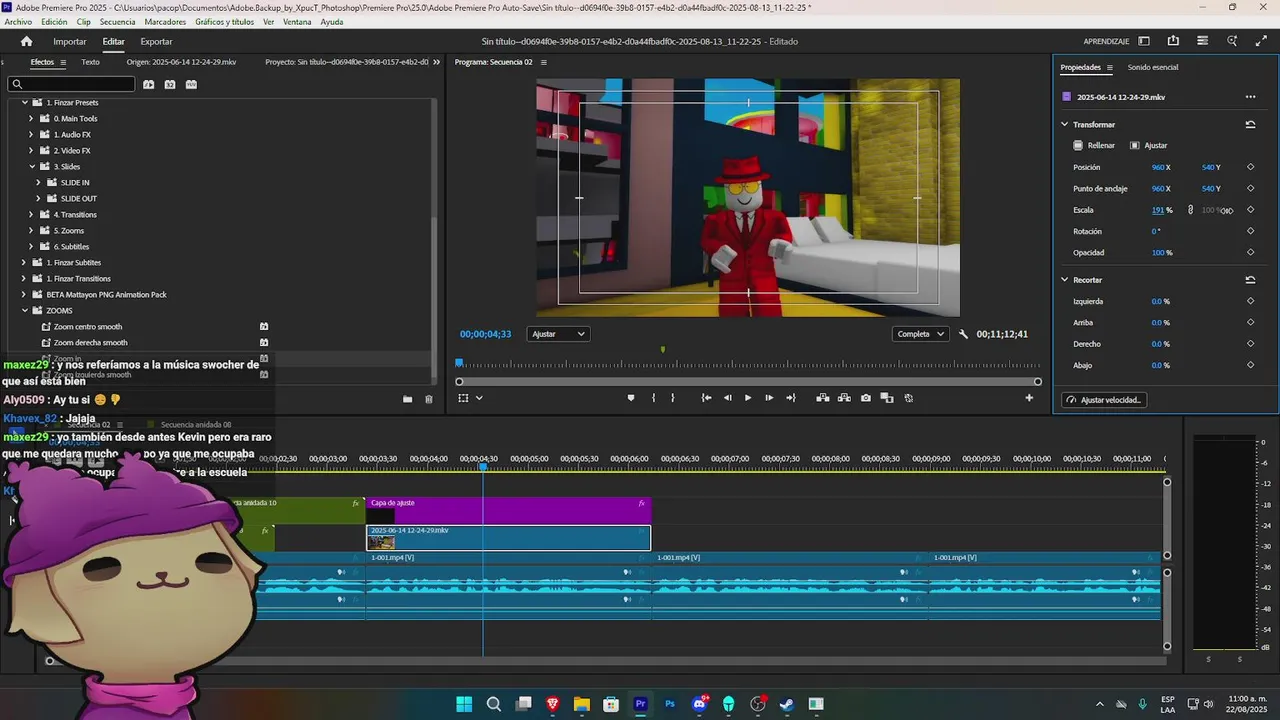Delete custom item trash icon in Effects

[x=429, y=399]
